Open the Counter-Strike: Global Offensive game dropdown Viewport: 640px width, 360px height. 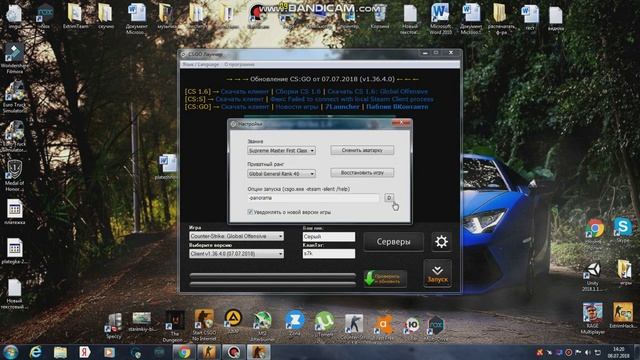click(236, 236)
